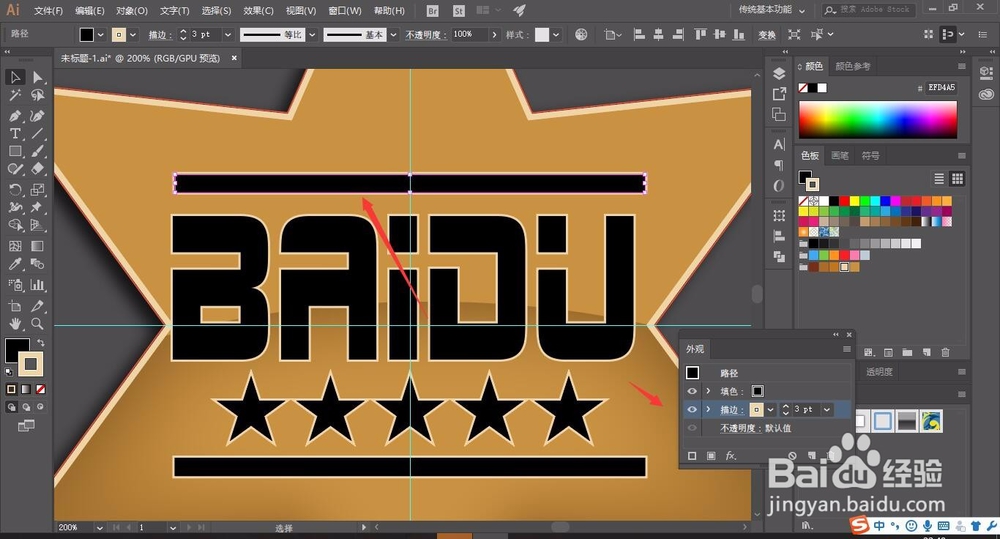
Task: Click 描边 label in control bar
Action: click(160, 35)
